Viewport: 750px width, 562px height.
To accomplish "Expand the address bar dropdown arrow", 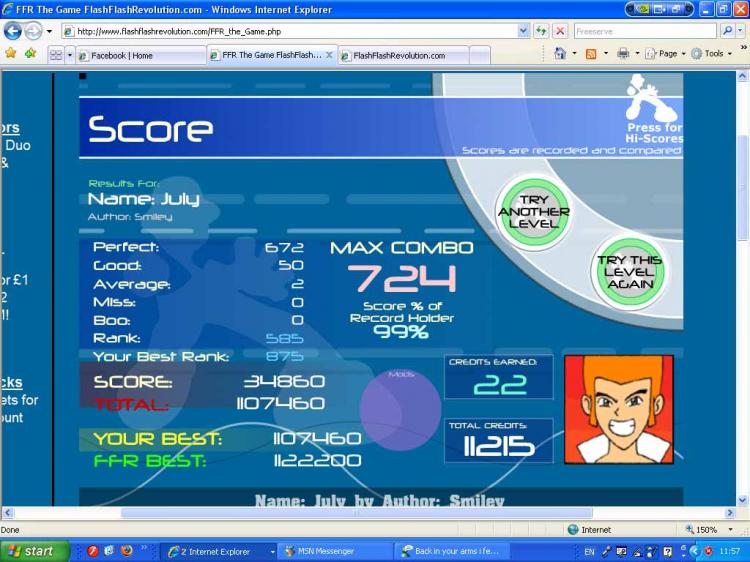I will coord(523,31).
